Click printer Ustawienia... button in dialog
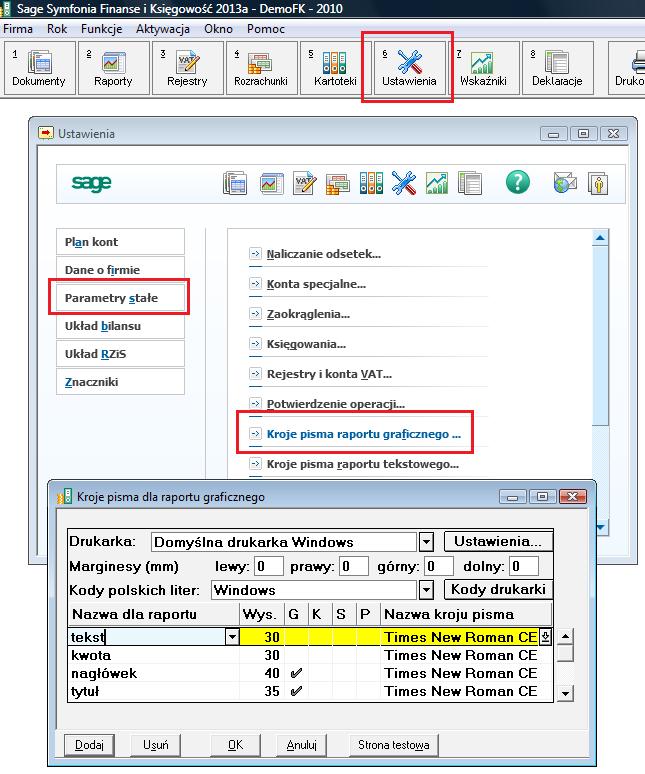645x774 pixels. click(x=498, y=542)
